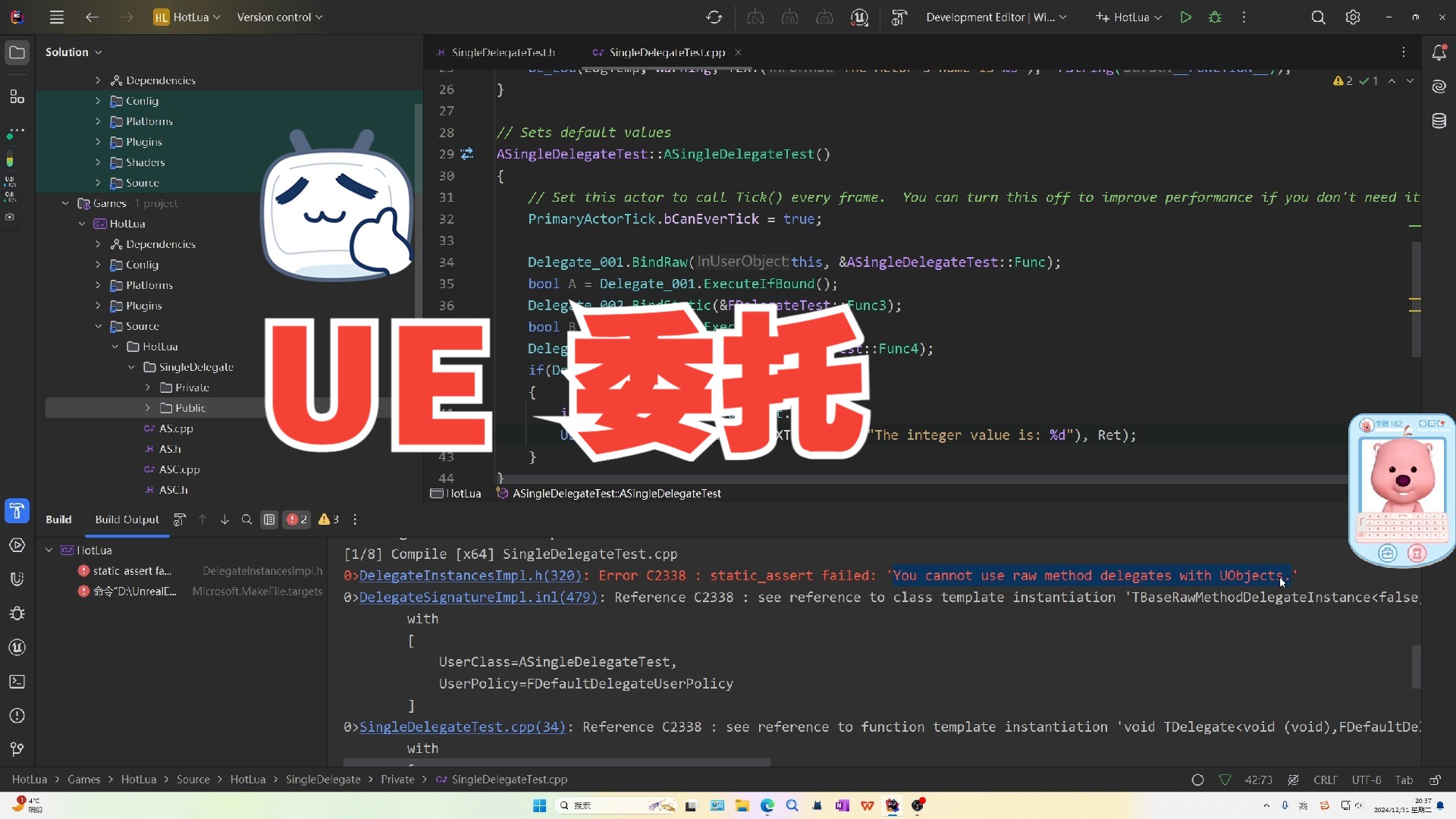This screenshot has height=819, width=1456.
Task: Click the build output horizontal scrollbar
Action: click(557, 762)
